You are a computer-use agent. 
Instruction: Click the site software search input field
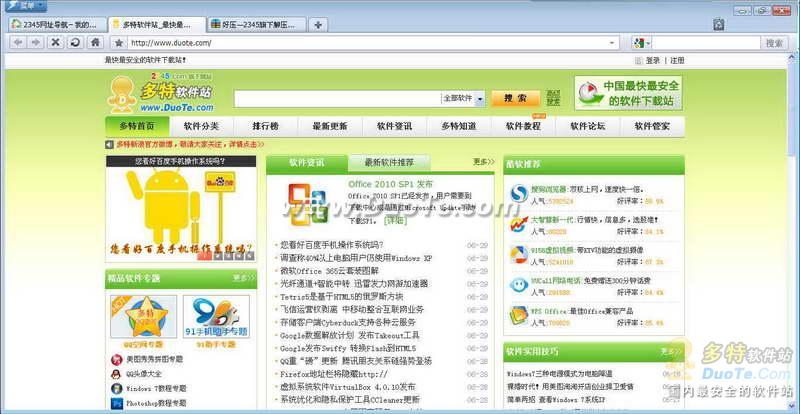(335, 99)
